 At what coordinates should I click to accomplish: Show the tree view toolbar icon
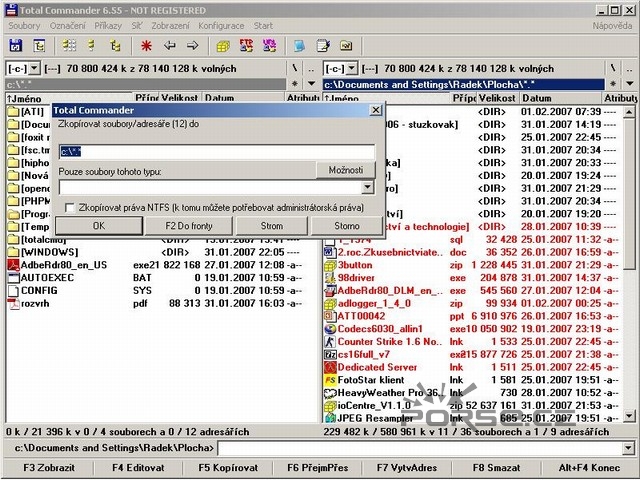tap(115, 45)
